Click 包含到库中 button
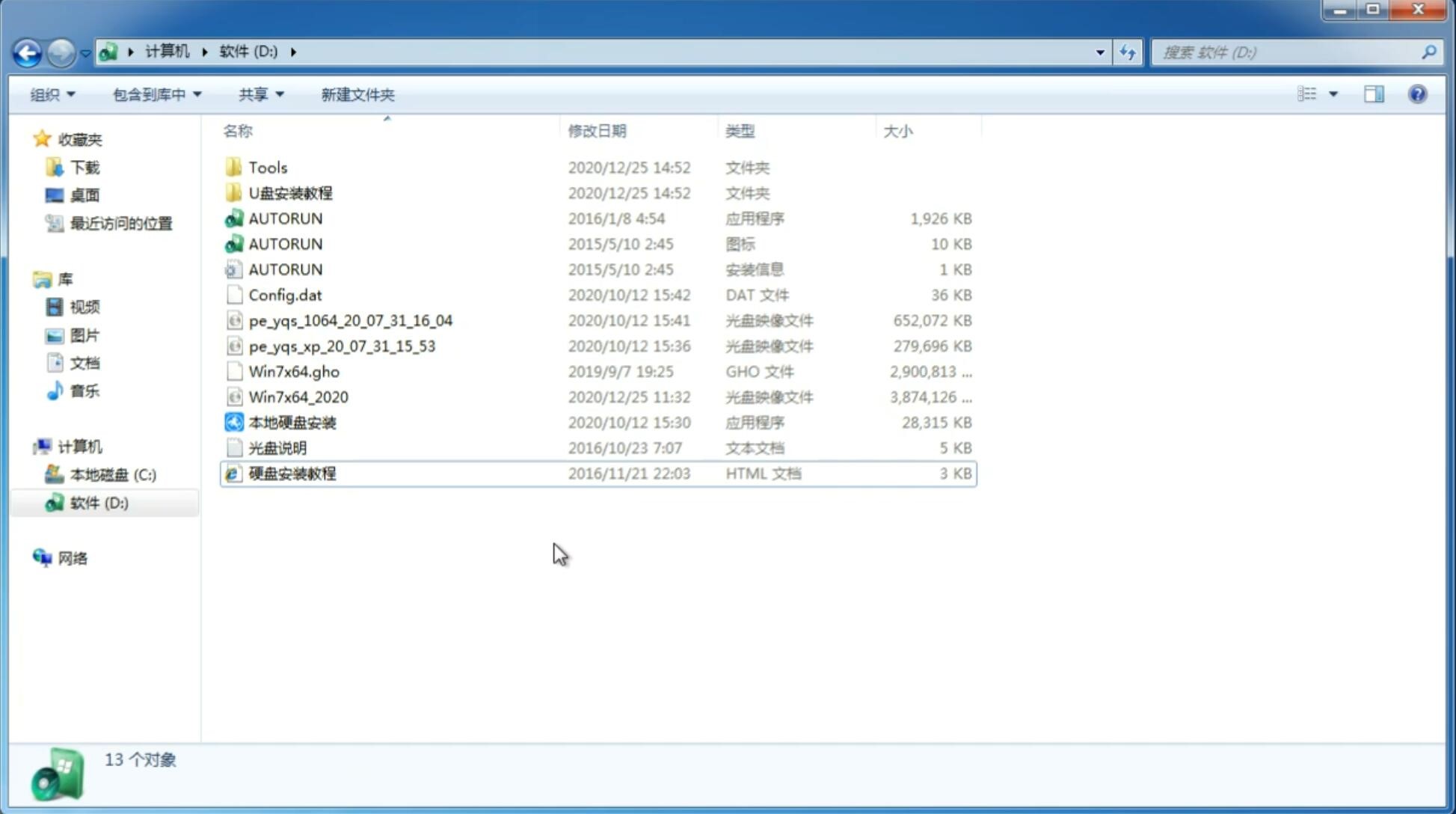The image size is (1456, 814). [156, 94]
